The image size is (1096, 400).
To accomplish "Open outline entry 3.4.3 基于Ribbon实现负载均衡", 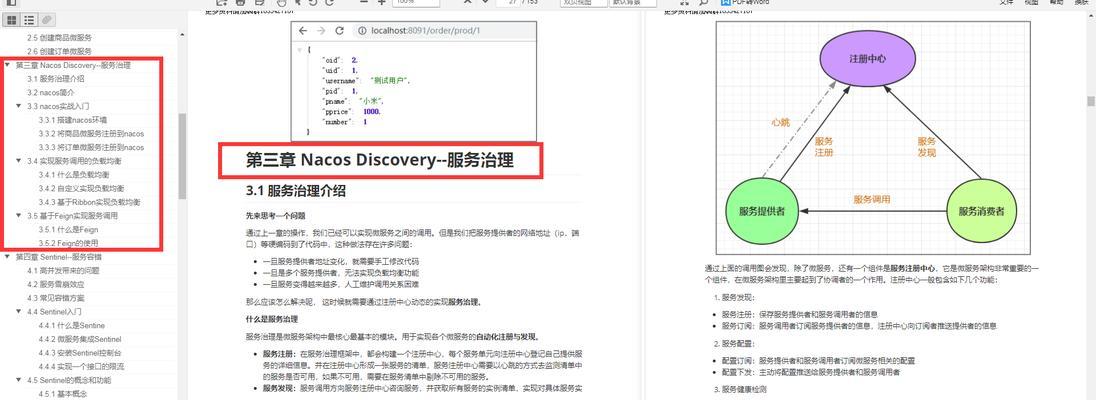I will click(x=89, y=202).
